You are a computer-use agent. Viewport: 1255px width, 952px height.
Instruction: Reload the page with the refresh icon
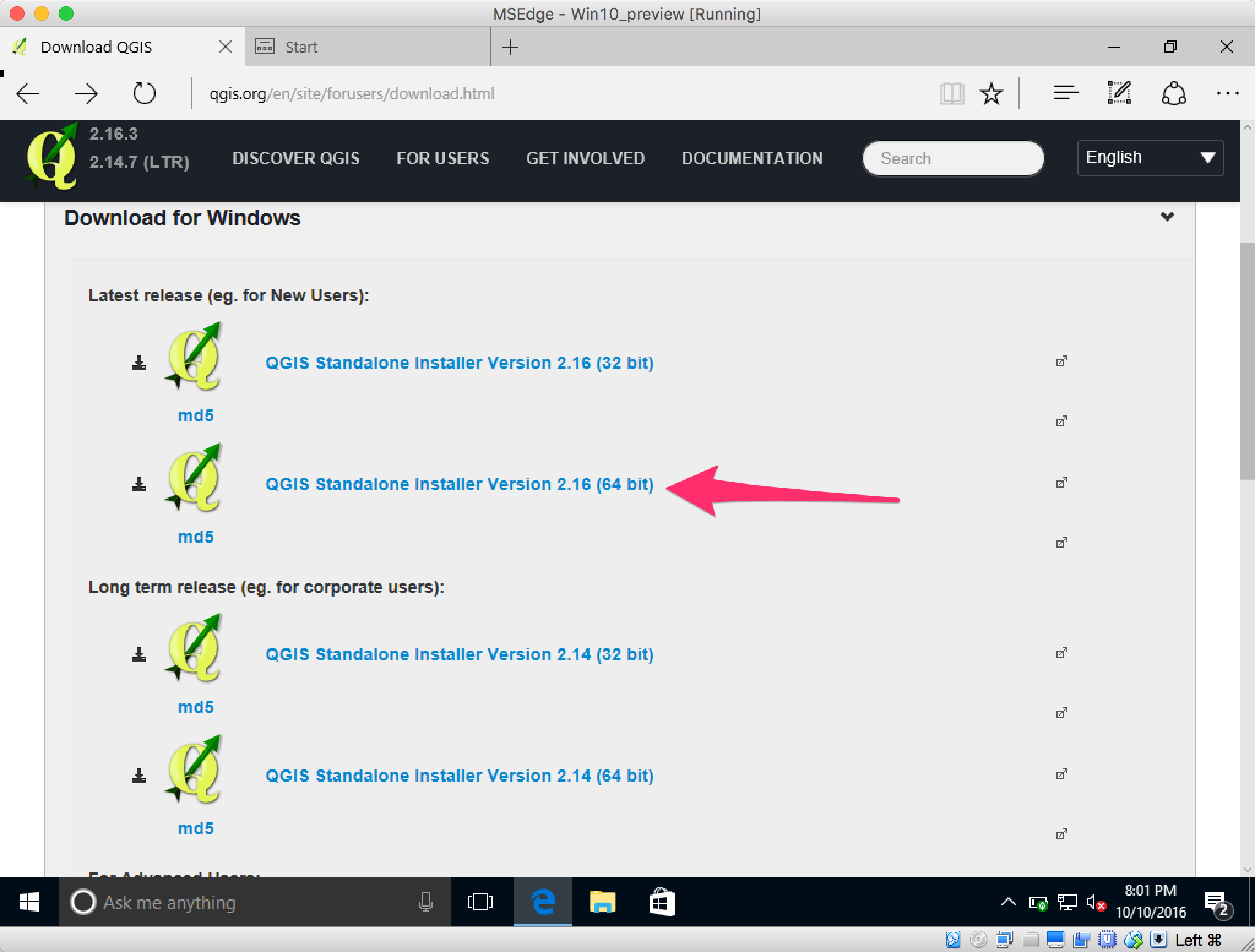[144, 94]
